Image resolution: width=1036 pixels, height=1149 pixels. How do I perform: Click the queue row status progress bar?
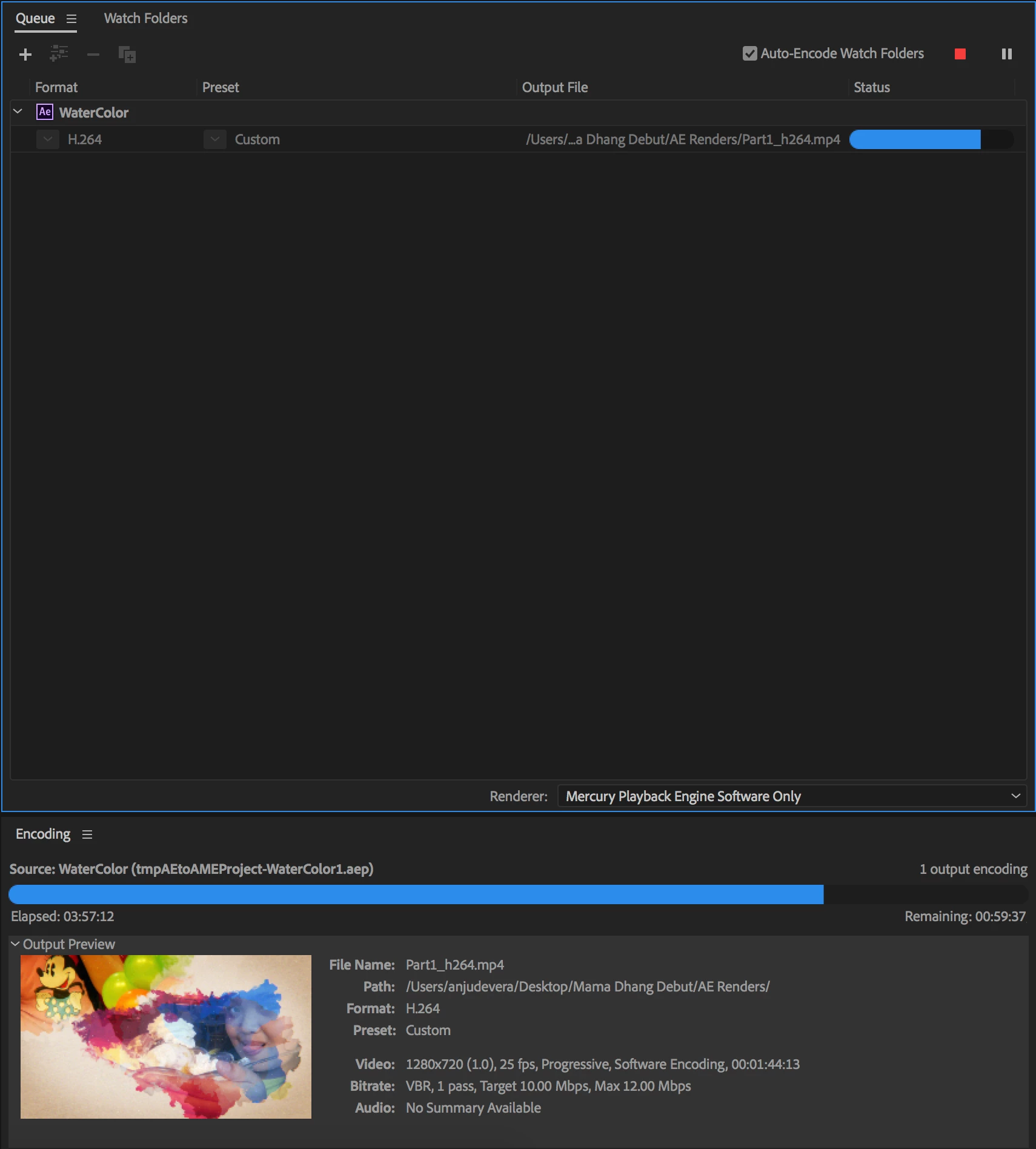(x=931, y=139)
